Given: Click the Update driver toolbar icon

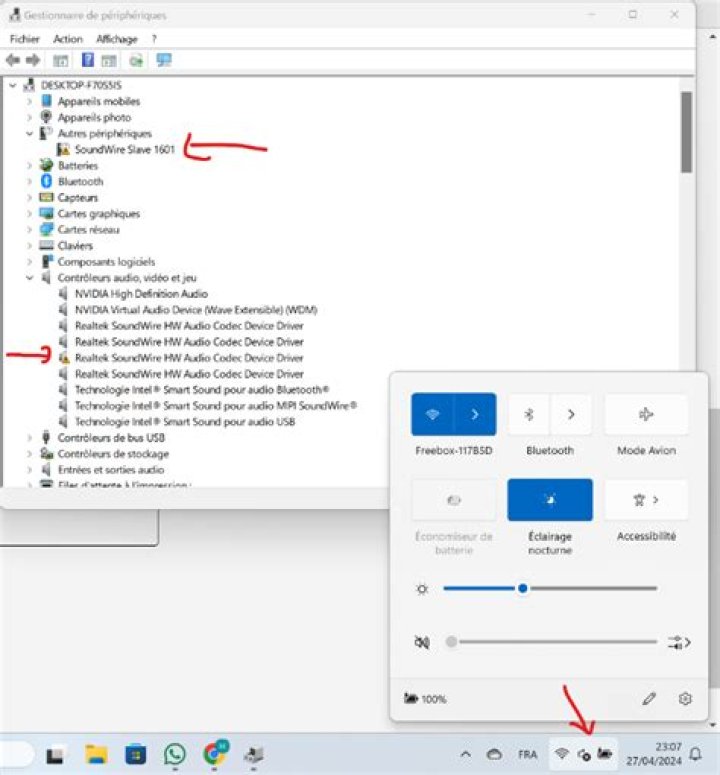Looking at the screenshot, I should coord(136,60).
